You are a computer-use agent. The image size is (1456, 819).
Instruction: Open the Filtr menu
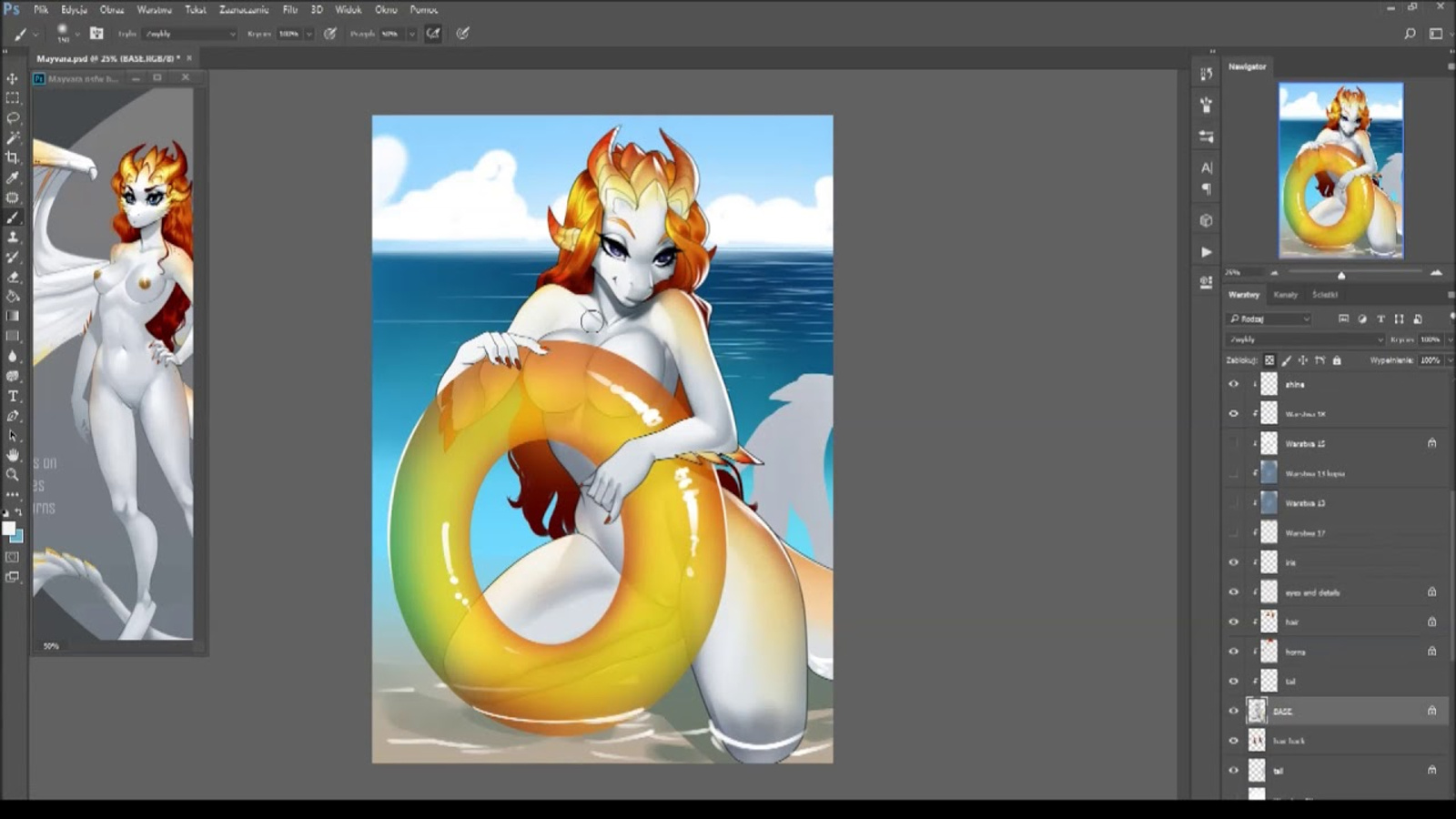(x=289, y=10)
